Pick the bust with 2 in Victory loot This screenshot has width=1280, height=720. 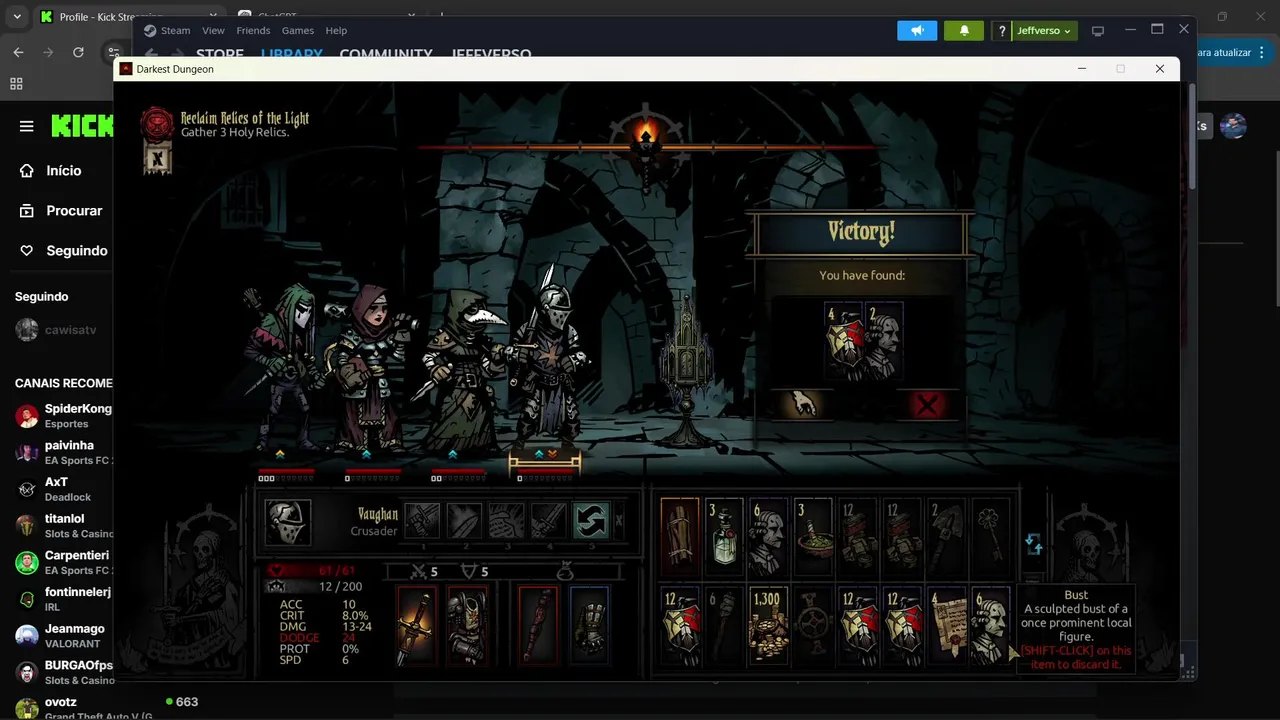pyautogui.click(x=884, y=341)
